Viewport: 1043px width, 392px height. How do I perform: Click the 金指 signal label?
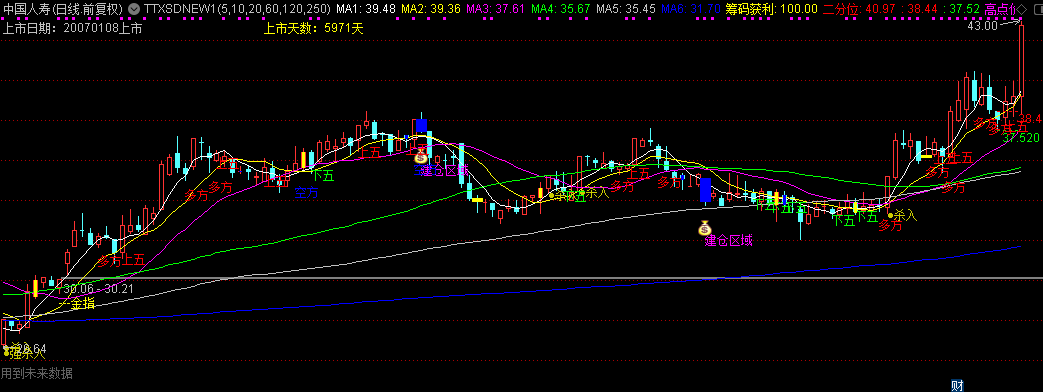[x=83, y=304]
